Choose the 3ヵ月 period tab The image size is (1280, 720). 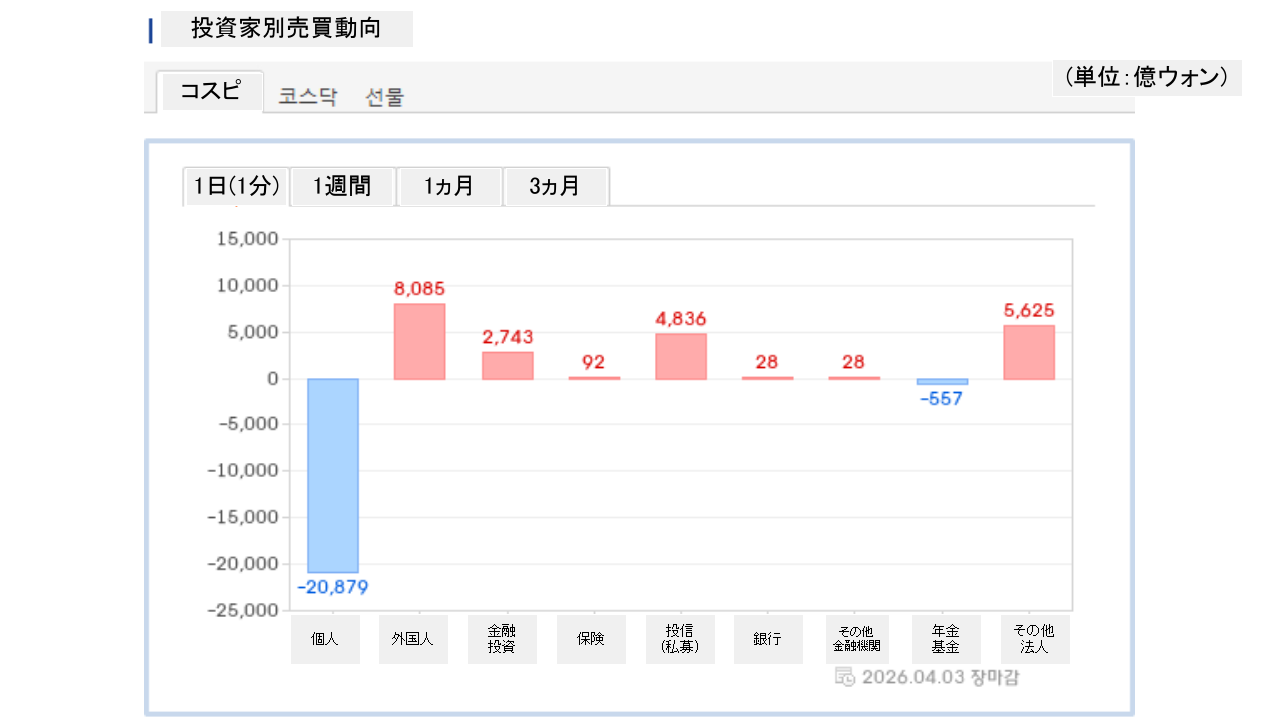point(555,186)
